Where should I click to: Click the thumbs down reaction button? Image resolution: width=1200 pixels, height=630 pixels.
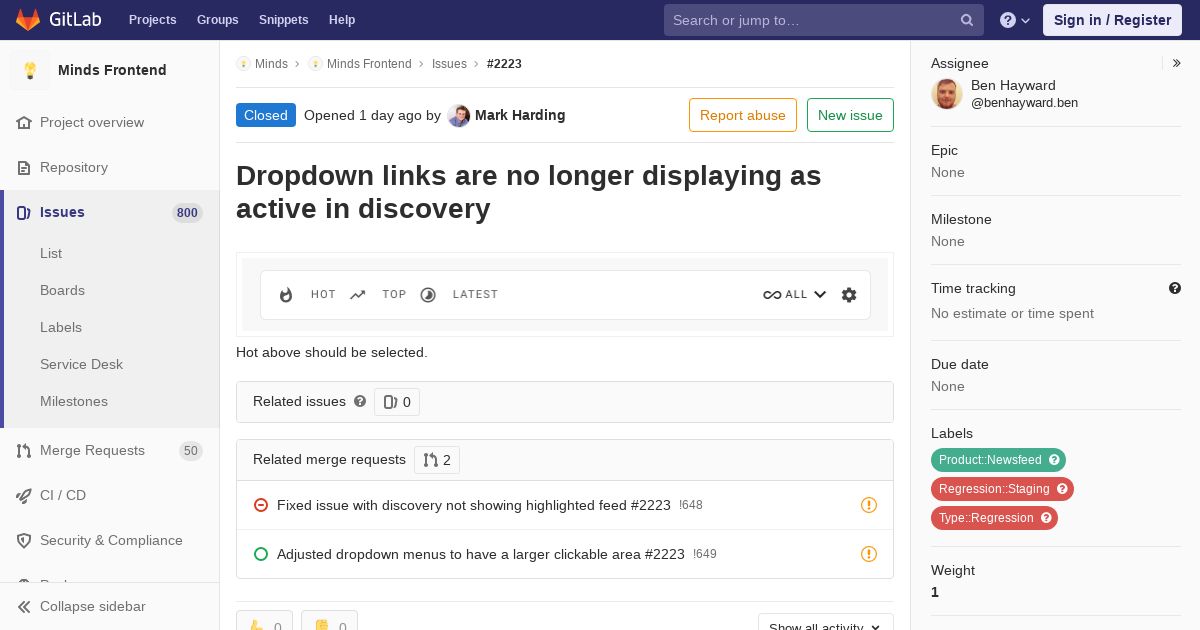(x=329, y=622)
